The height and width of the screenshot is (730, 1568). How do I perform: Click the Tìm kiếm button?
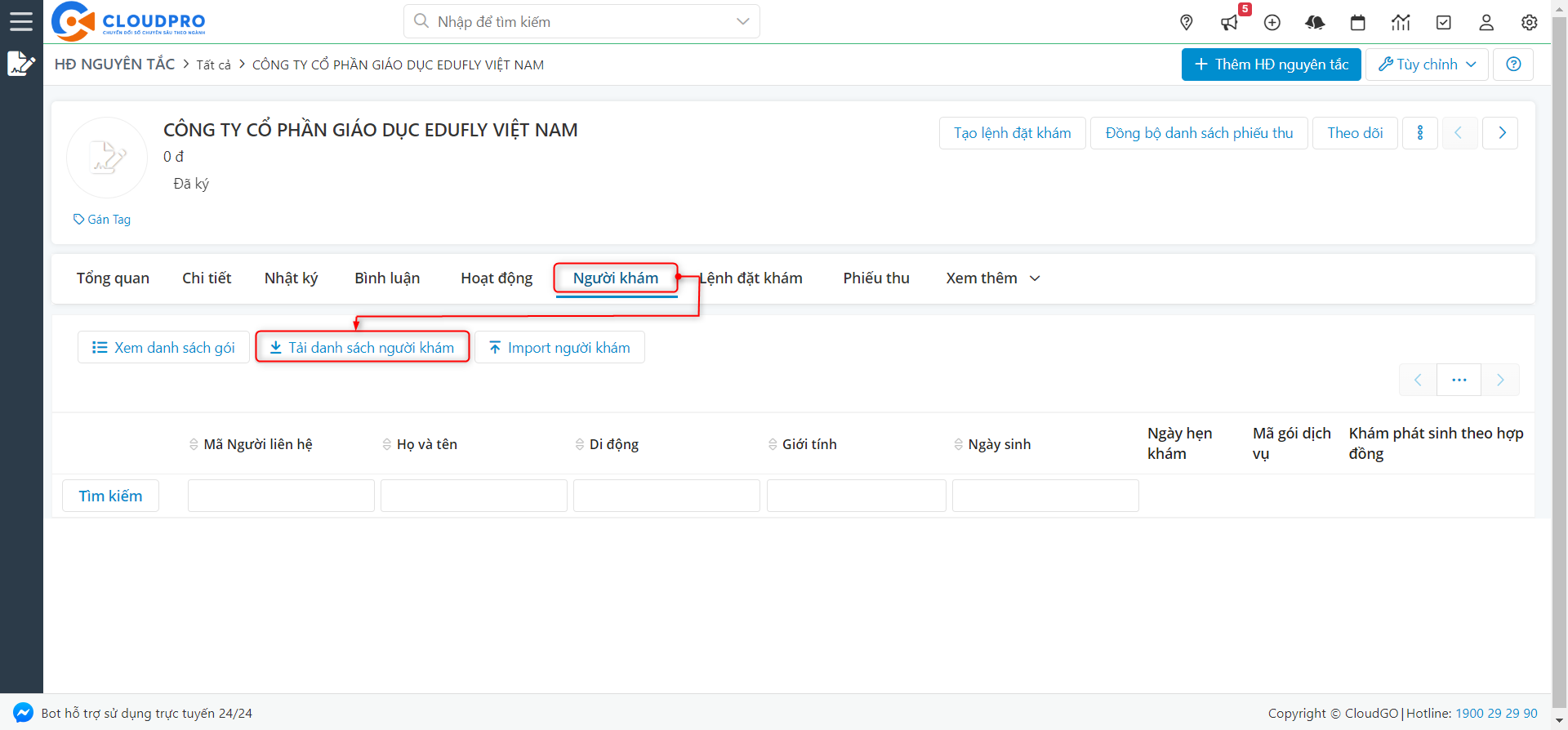tap(110, 496)
